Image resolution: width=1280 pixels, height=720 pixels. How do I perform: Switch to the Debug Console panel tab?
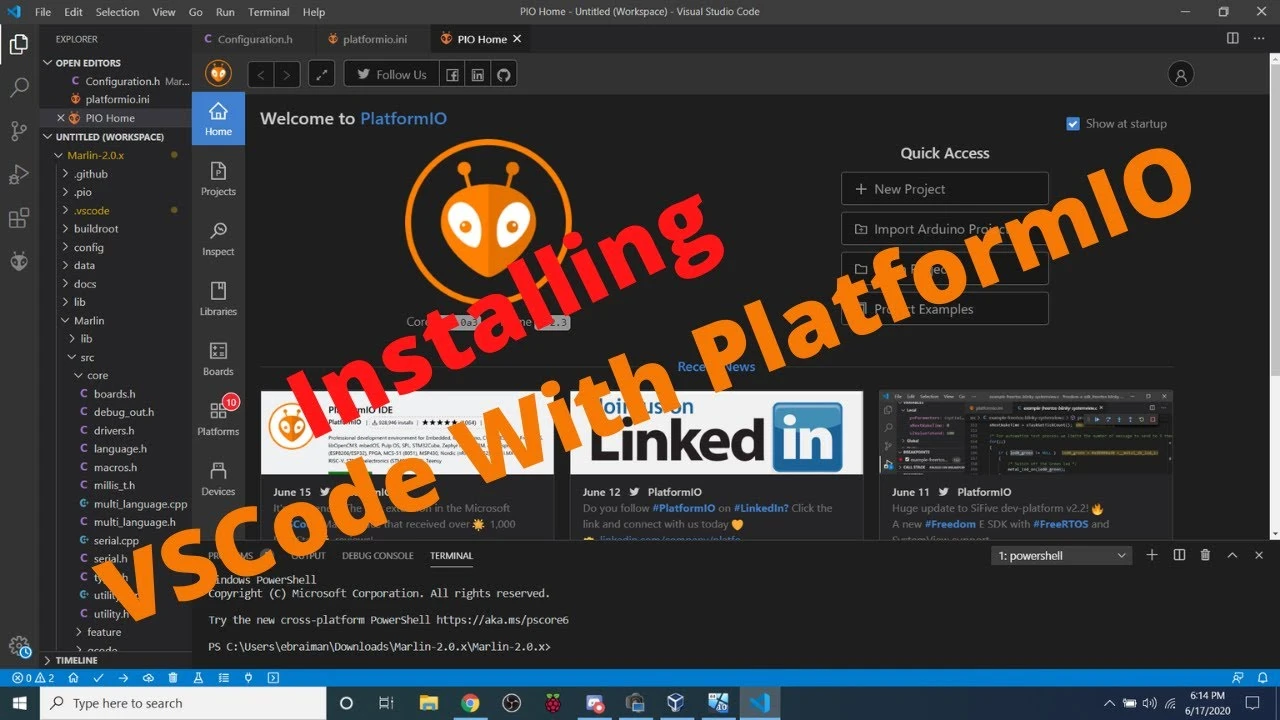377,556
